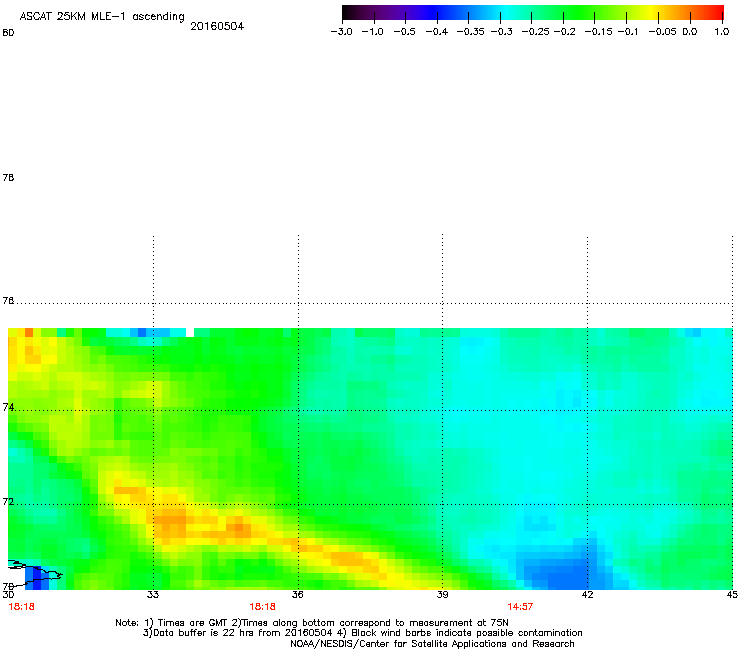Click the -0.4 value on the legend
The height and width of the screenshot is (650, 740).
[437, 32]
